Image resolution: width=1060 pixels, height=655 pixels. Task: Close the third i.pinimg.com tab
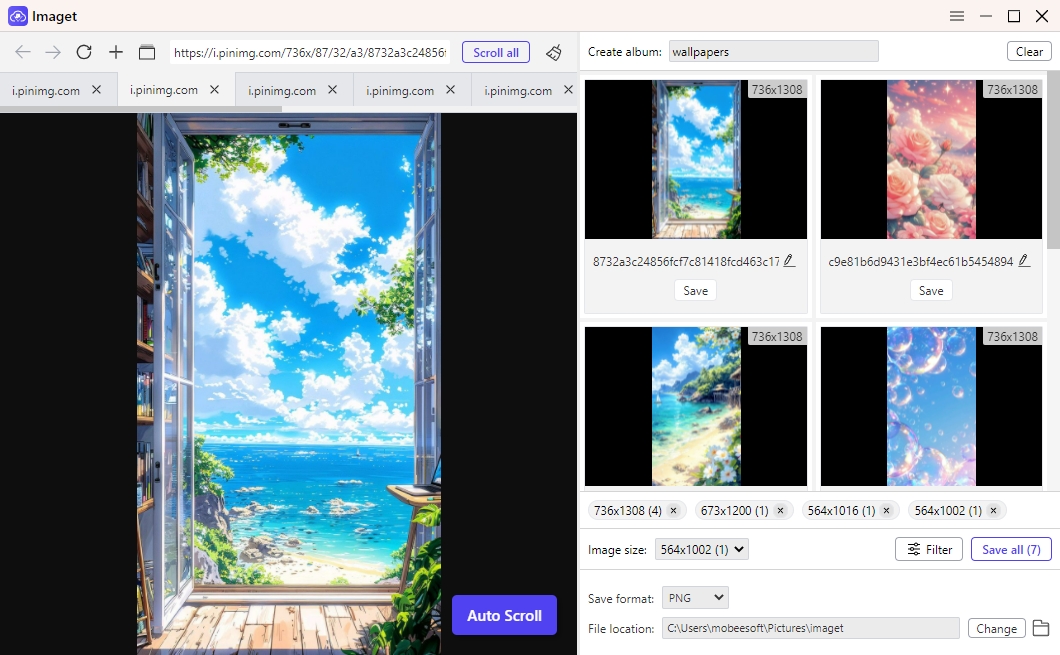(x=332, y=90)
